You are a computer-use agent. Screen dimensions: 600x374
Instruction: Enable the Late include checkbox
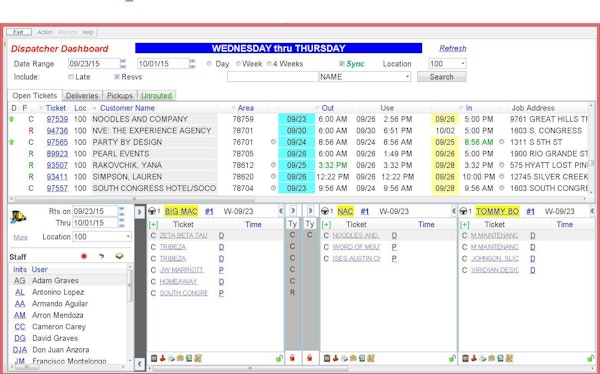(71, 77)
